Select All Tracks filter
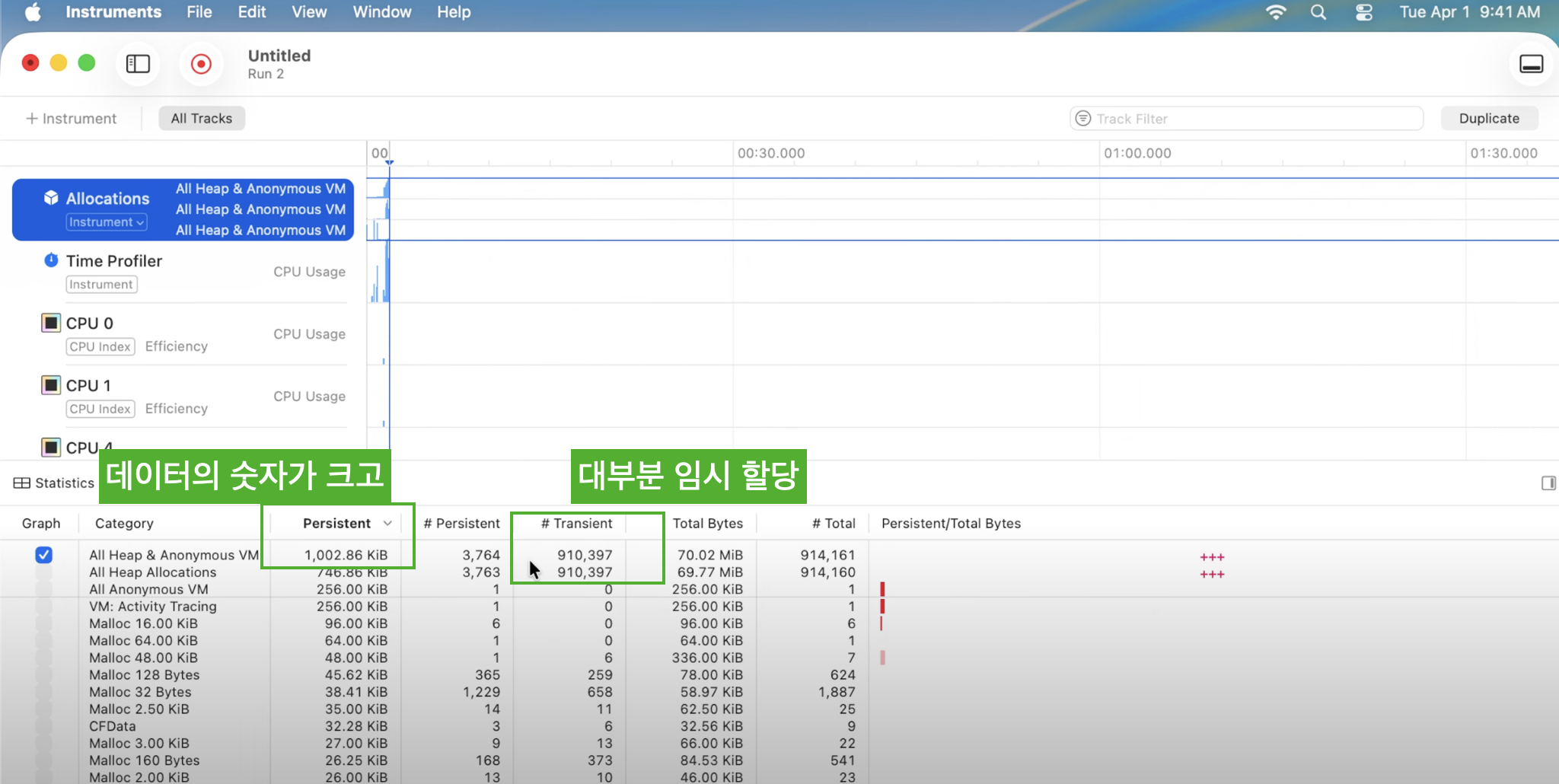 click(x=202, y=119)
